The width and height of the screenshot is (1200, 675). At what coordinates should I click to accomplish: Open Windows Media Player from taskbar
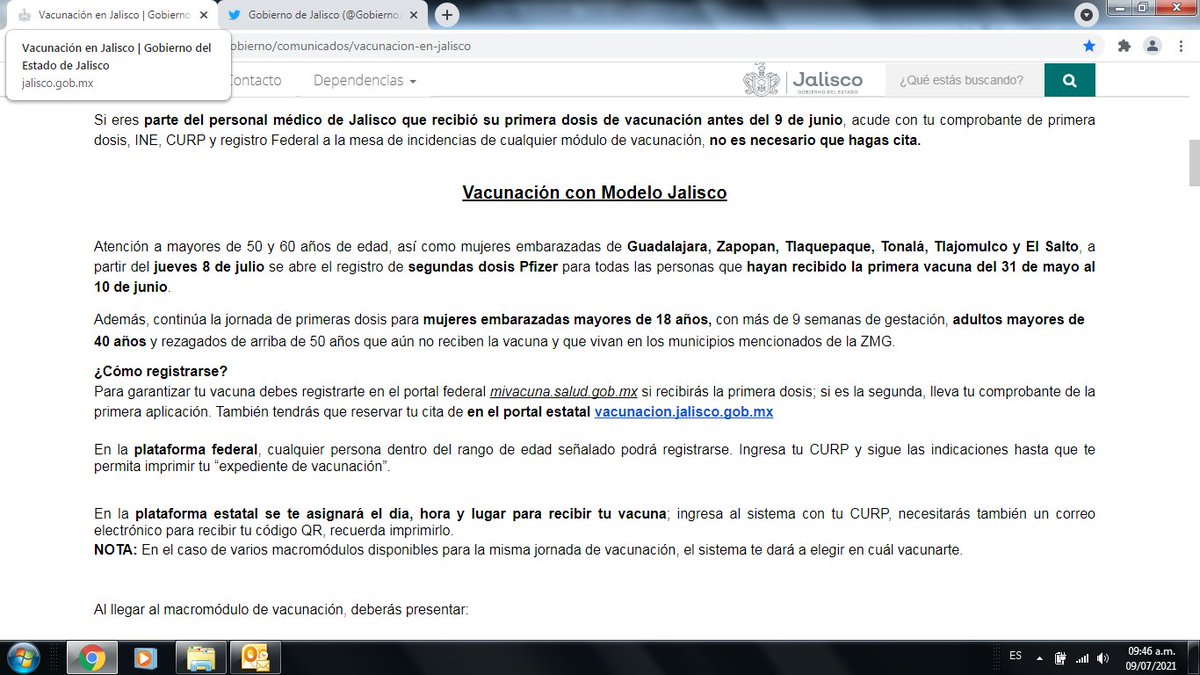pos(146,658)
